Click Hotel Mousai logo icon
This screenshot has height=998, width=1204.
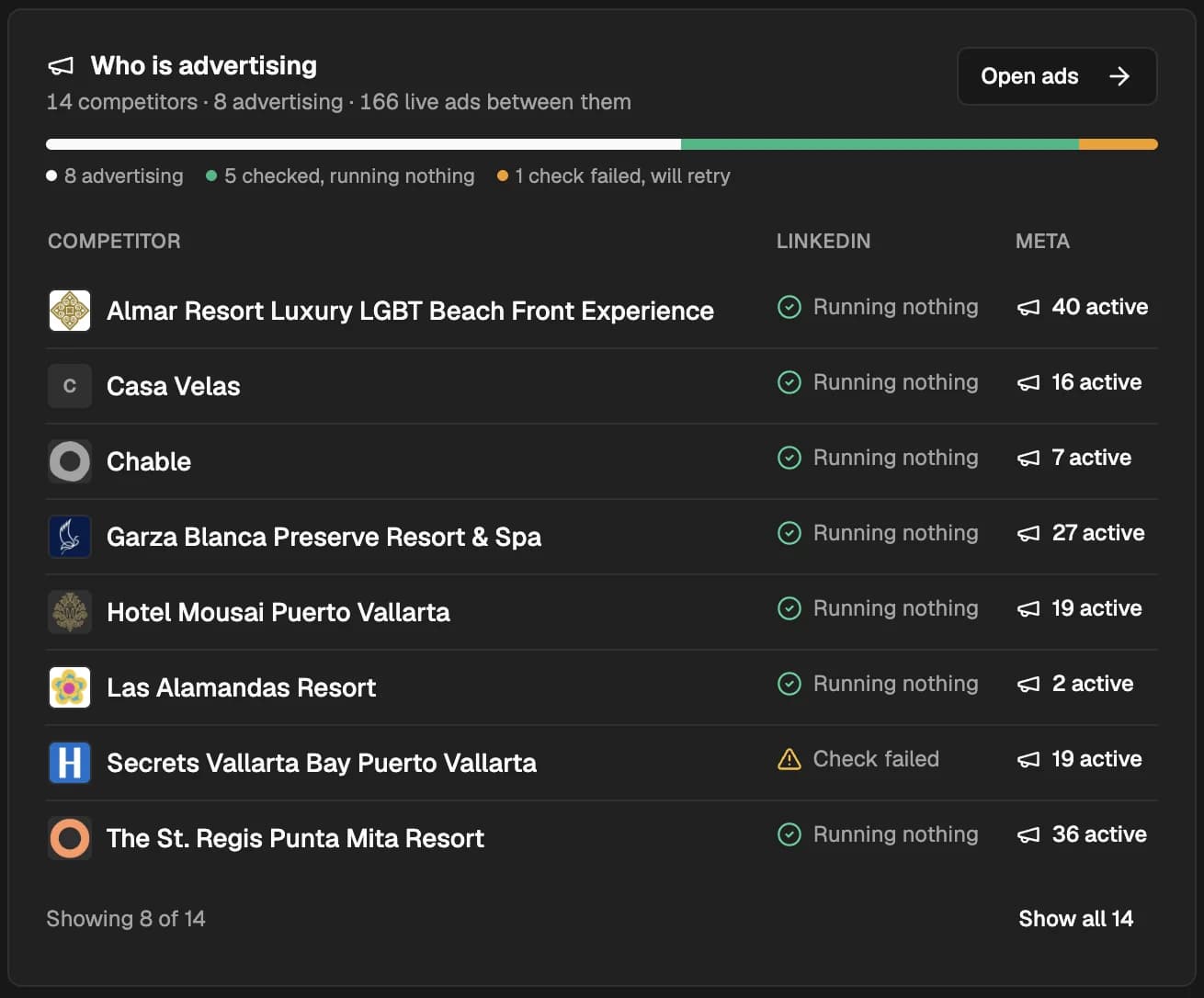click(70, 612)
